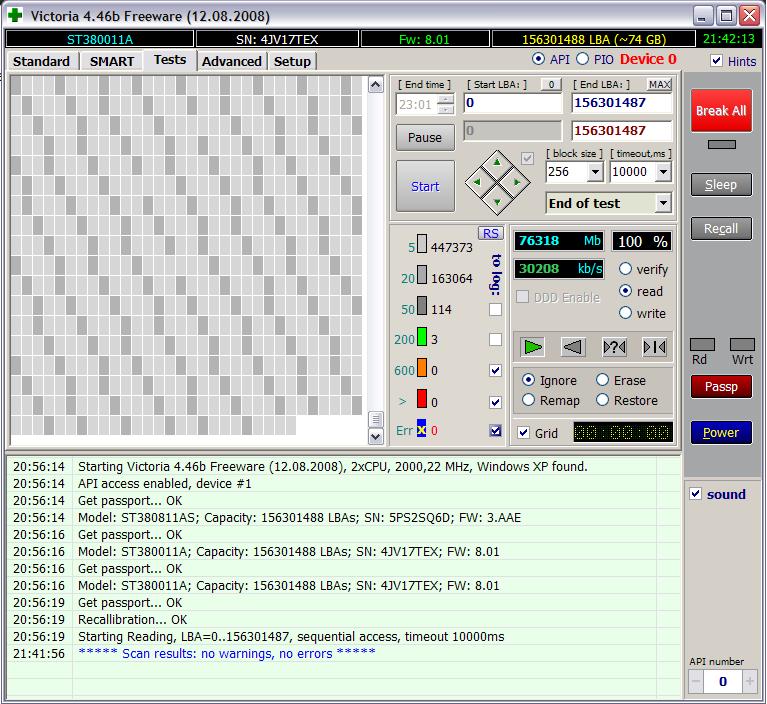Click the up arrow of the diamond navigator
Screen dimensions: 767x704
(497, 162)
